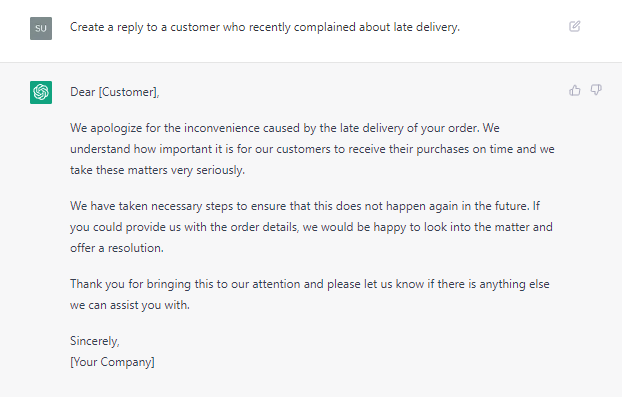Viewport: 622px width, 397px height.
Task: Click the '[Your Company]' placeholder signature
Action: [112, 362]
